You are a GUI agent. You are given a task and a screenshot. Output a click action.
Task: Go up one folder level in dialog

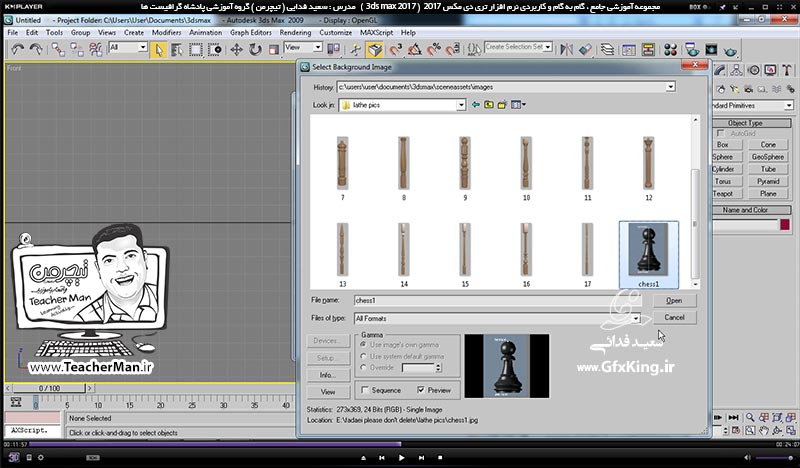pyautogui.click(x=489, y=105)
